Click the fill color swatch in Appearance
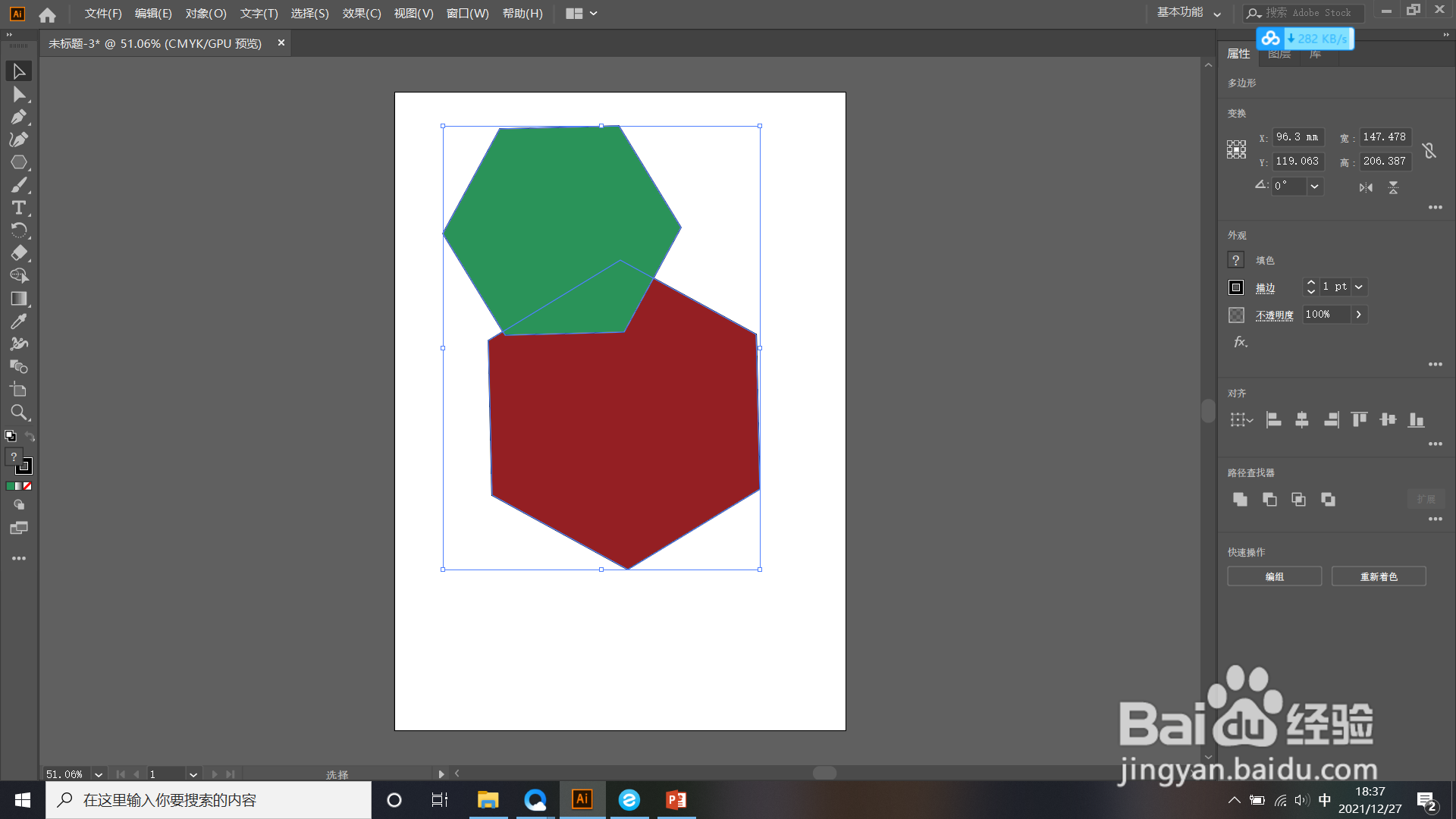This screenshot has height=819, width=1456. click(x=1235, y=260)
